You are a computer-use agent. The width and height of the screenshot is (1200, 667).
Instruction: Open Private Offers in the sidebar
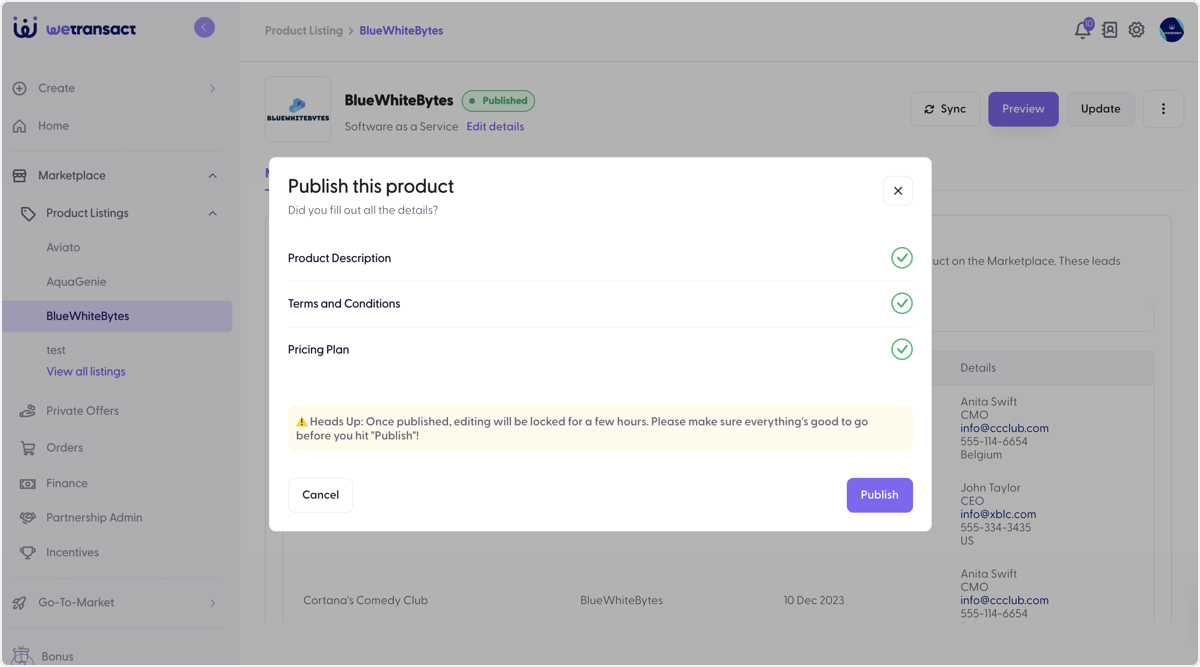pyautogui.click(x=82, y=411)
